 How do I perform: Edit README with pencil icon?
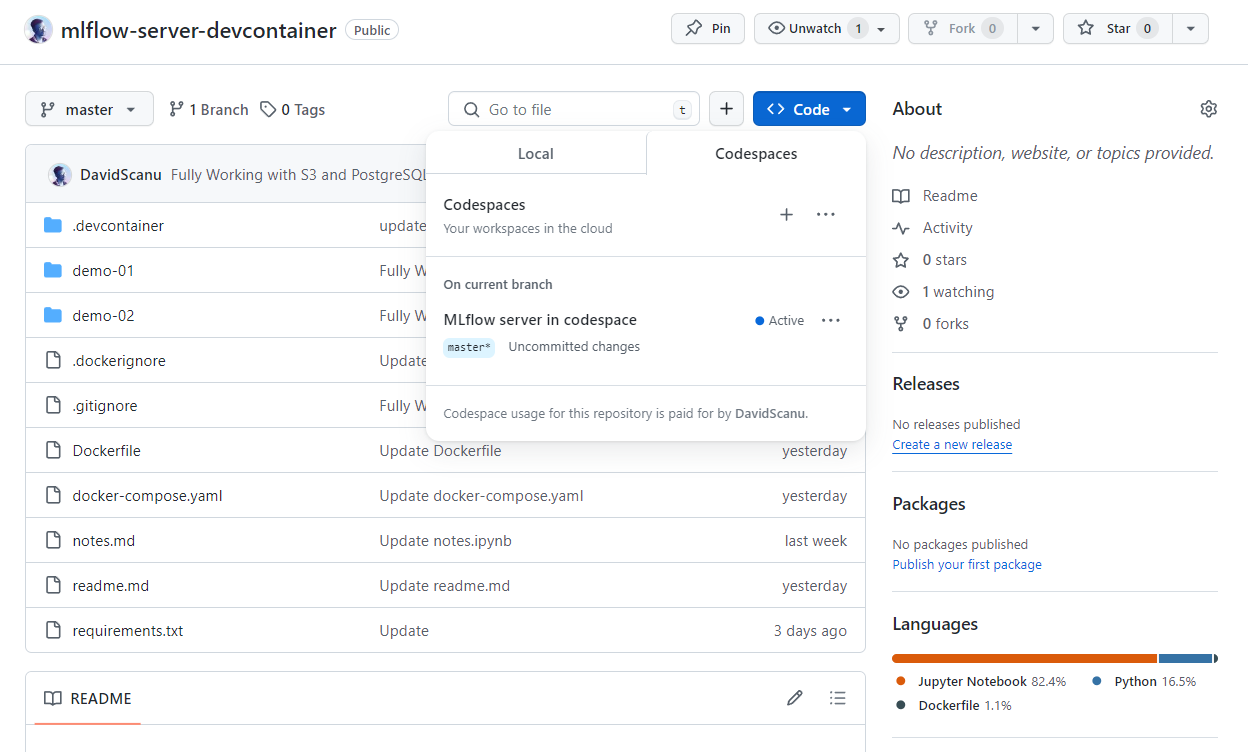pos(795,698)
